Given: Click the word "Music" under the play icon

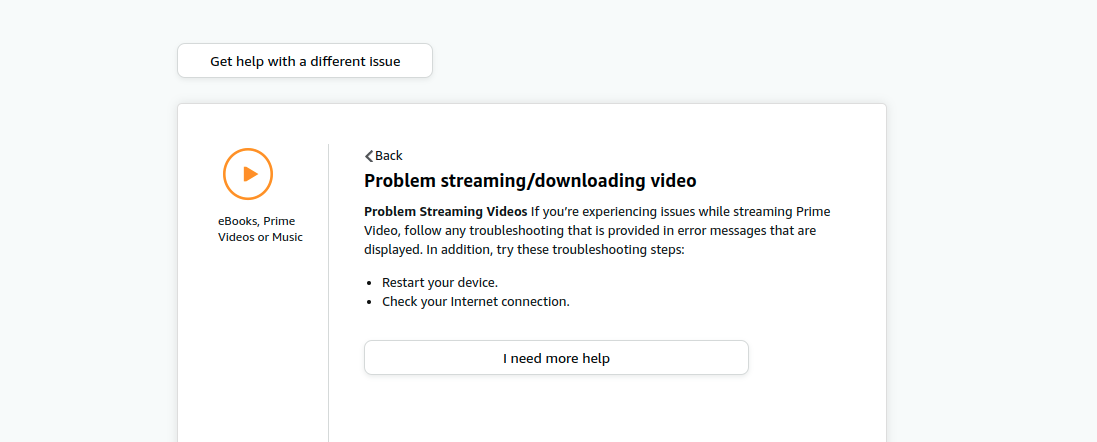Looking at the screenshot, I should coord(284,238).
